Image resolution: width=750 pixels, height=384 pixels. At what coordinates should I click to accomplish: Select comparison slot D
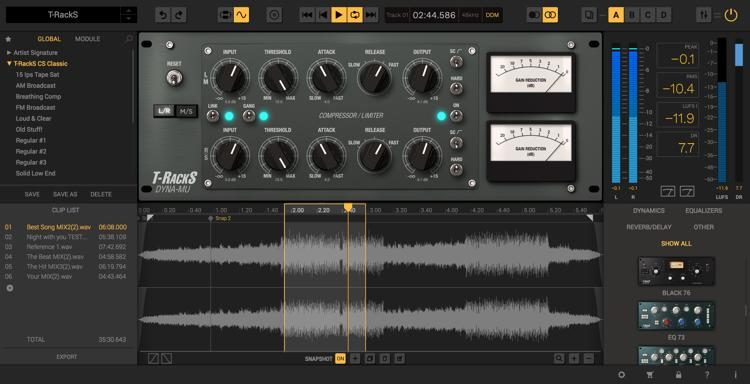tap(663, 15)
